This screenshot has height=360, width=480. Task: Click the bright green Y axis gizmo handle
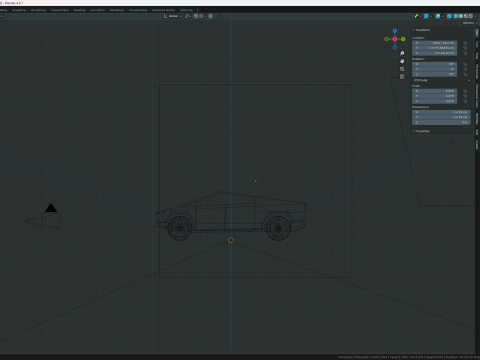403,39
